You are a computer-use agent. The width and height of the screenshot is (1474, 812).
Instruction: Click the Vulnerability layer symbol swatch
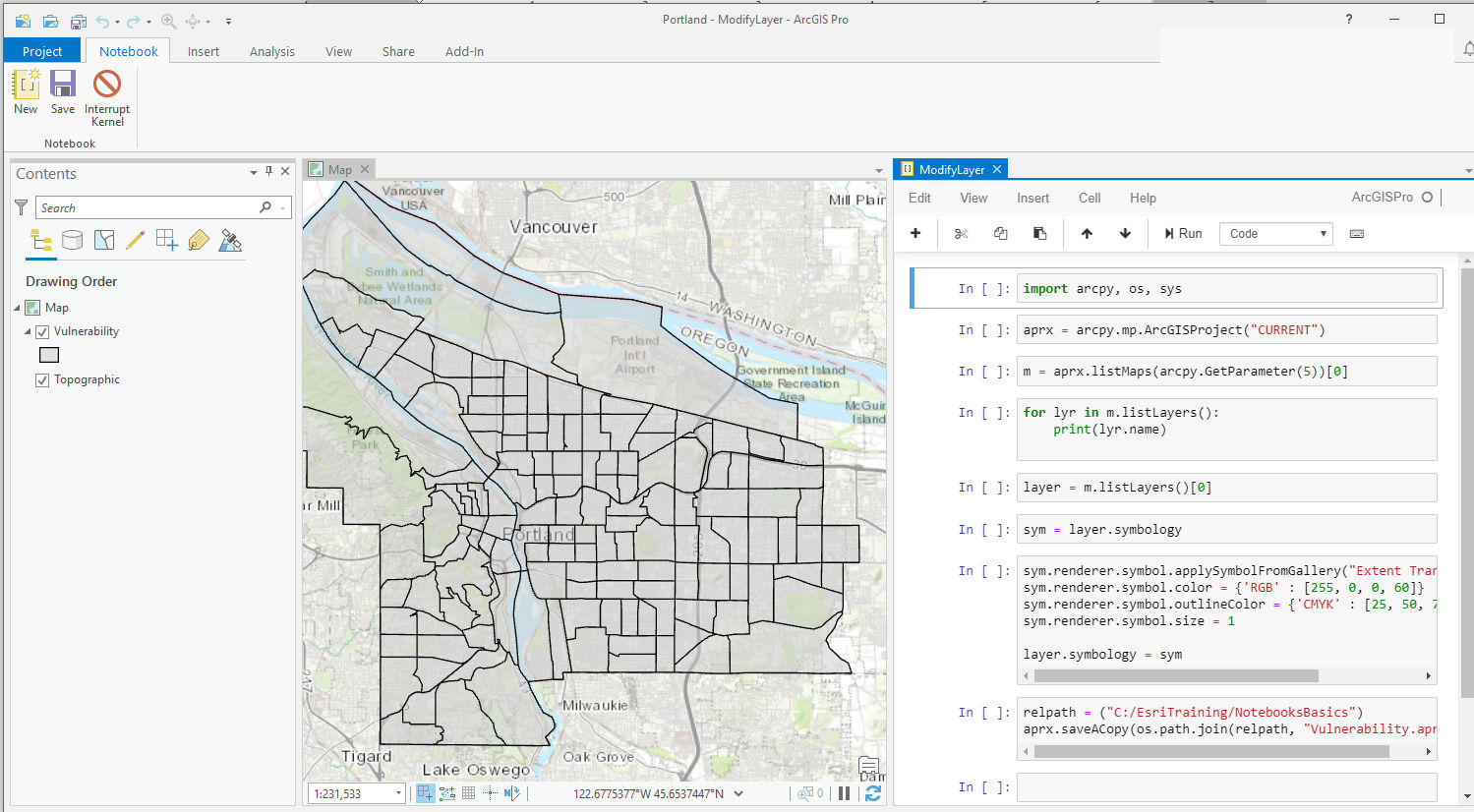(49, 355)
